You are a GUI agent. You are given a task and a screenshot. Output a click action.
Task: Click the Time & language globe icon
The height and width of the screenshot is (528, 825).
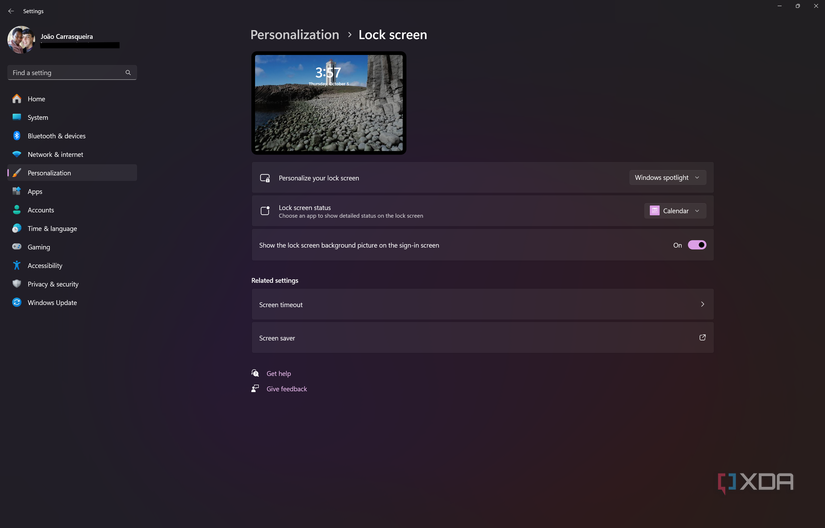click(17, 228)
